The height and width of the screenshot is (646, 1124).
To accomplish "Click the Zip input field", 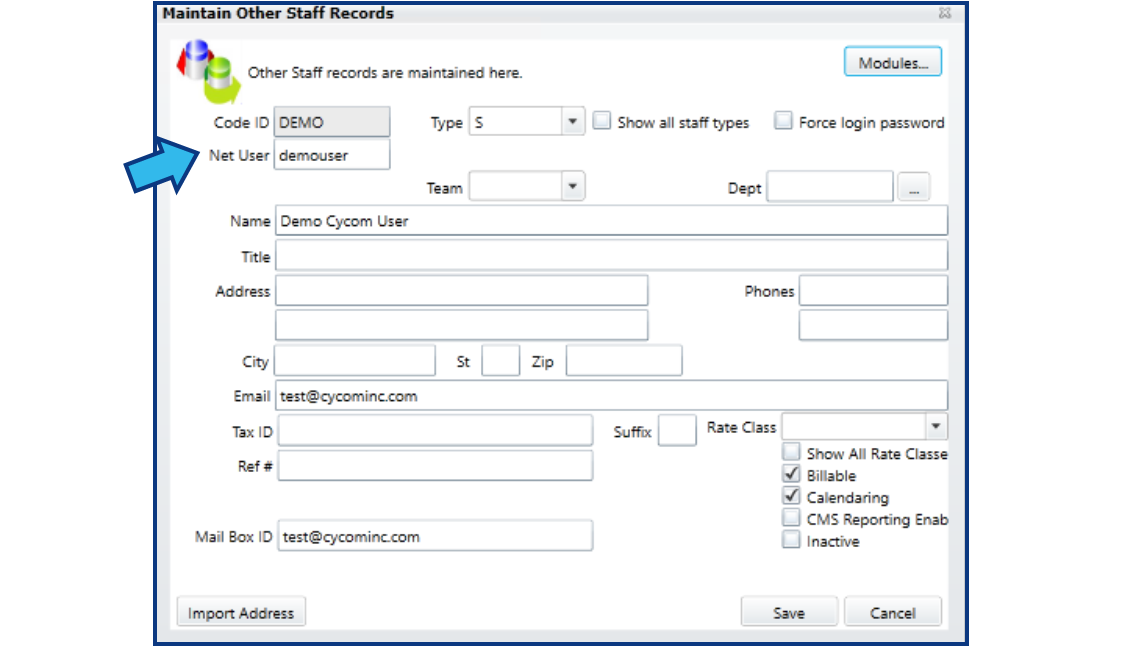I will click(624, 361).
